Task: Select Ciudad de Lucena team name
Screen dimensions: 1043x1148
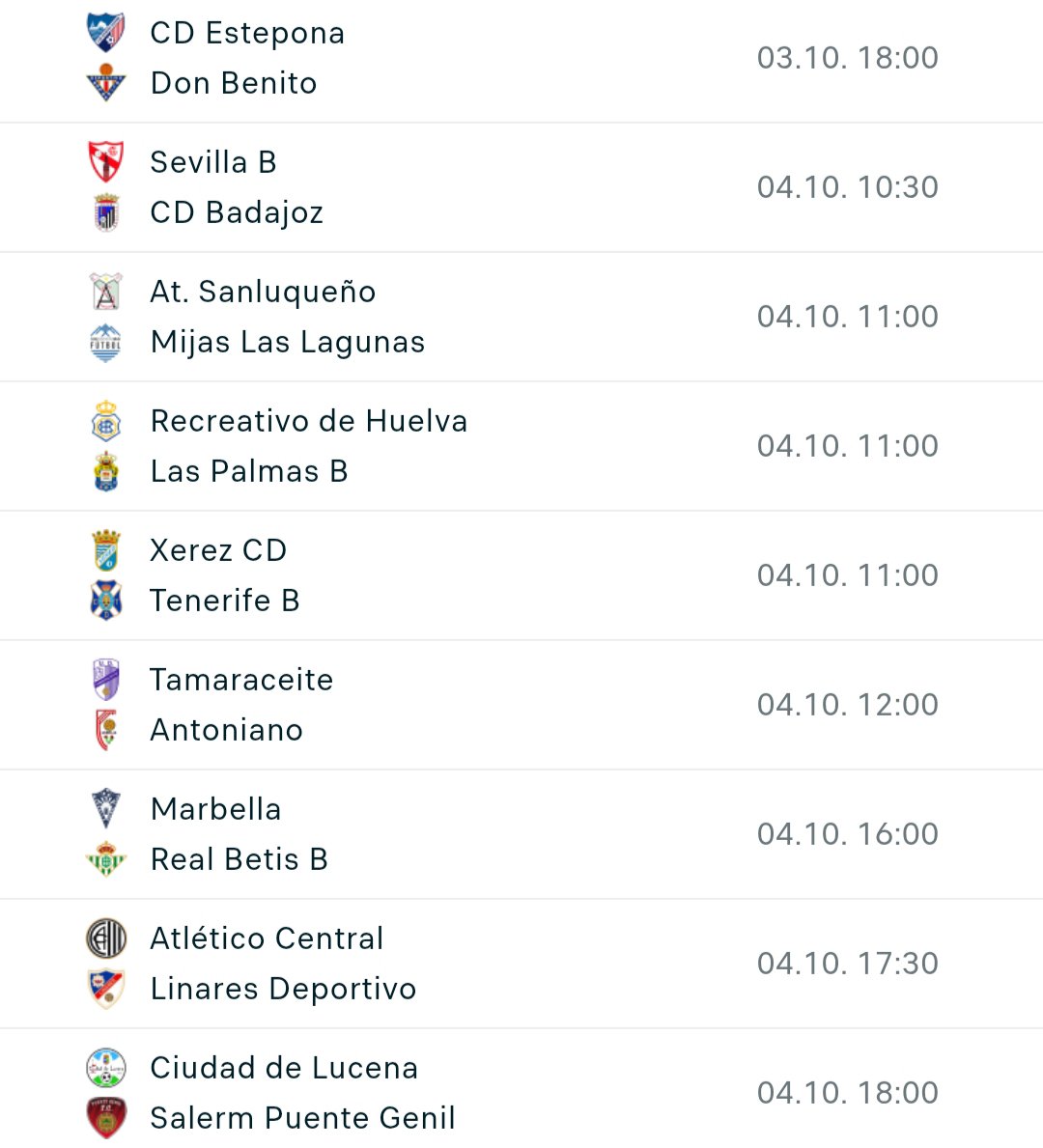Action: 284,1068
